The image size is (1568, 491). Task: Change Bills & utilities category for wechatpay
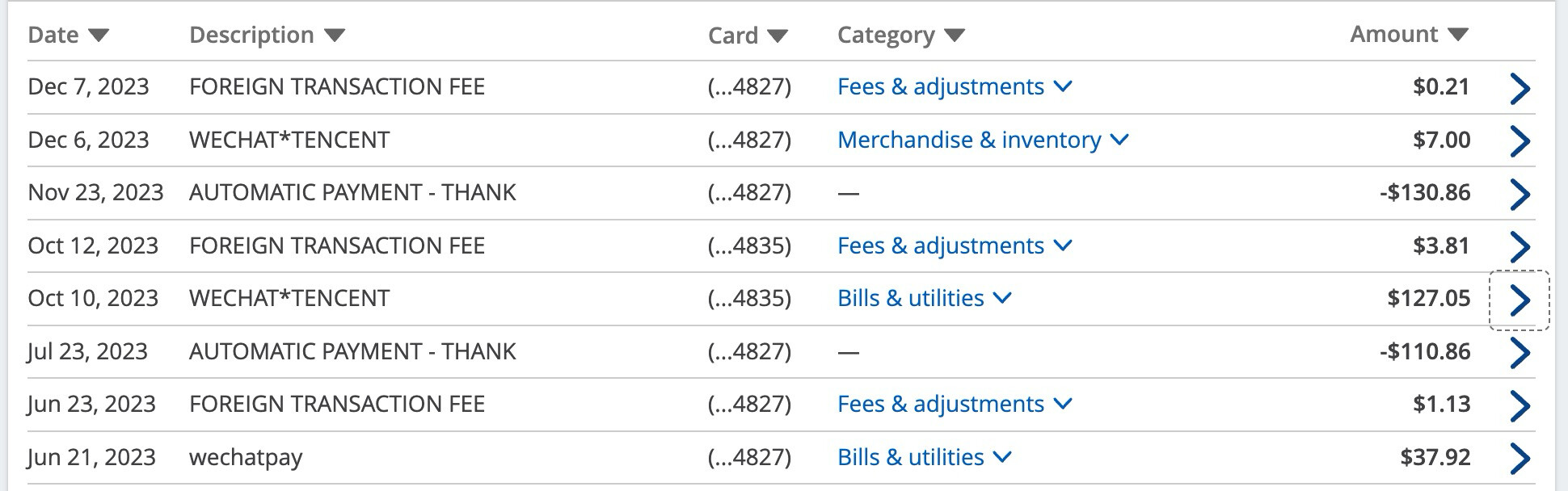925,457
